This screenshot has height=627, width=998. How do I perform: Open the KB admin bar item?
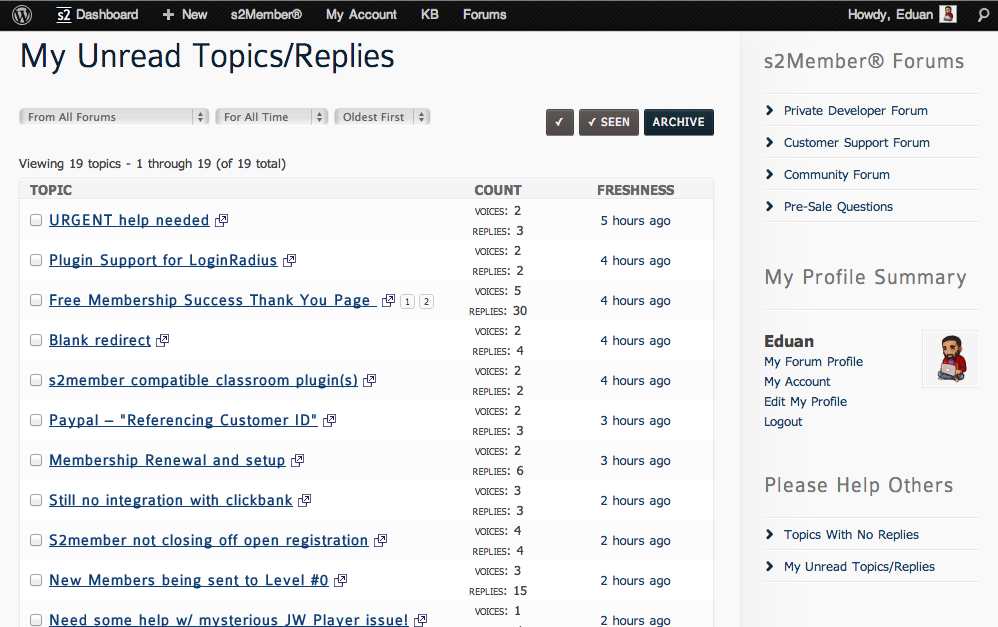coord(430,15)
